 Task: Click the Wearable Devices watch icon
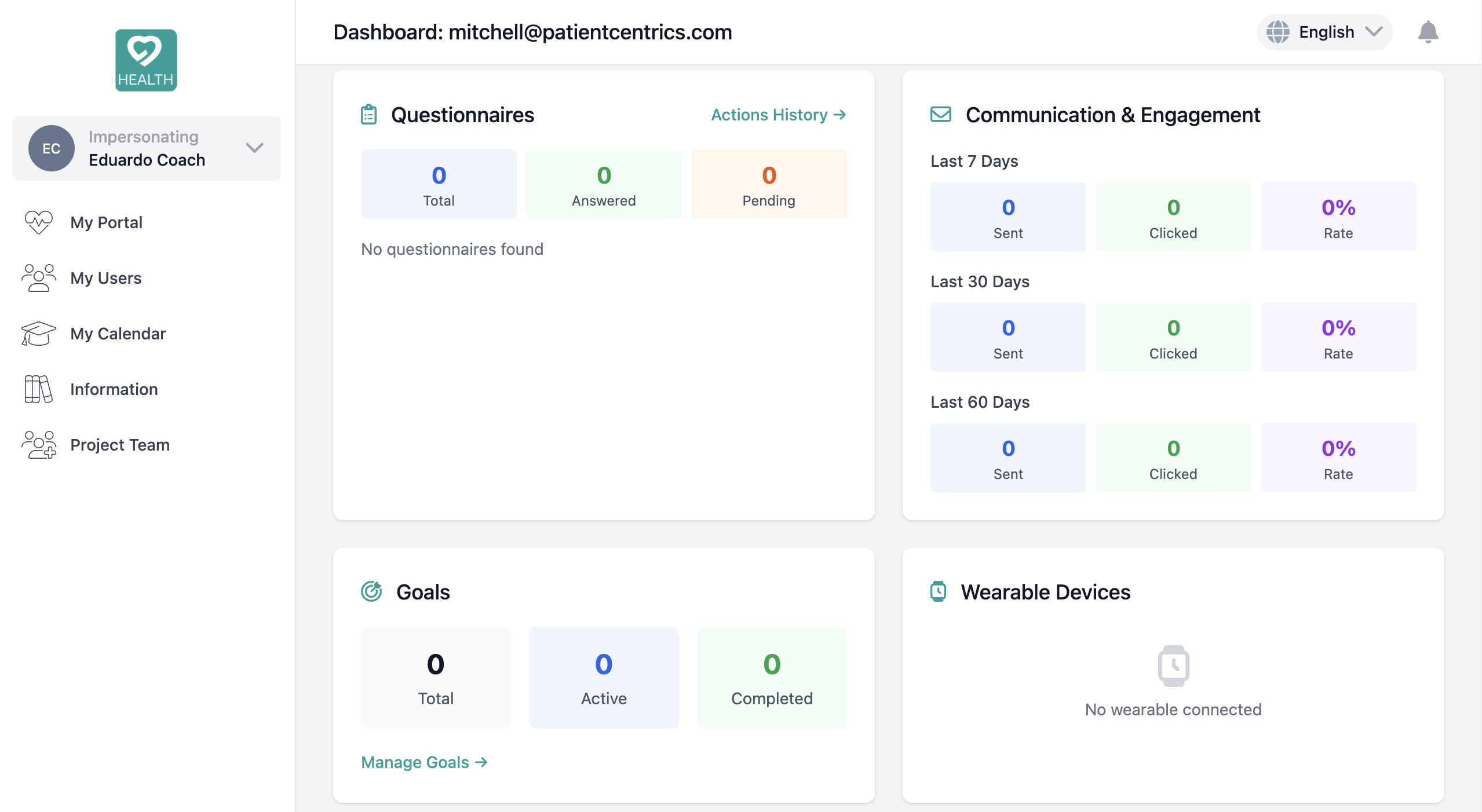coord(939,591)
